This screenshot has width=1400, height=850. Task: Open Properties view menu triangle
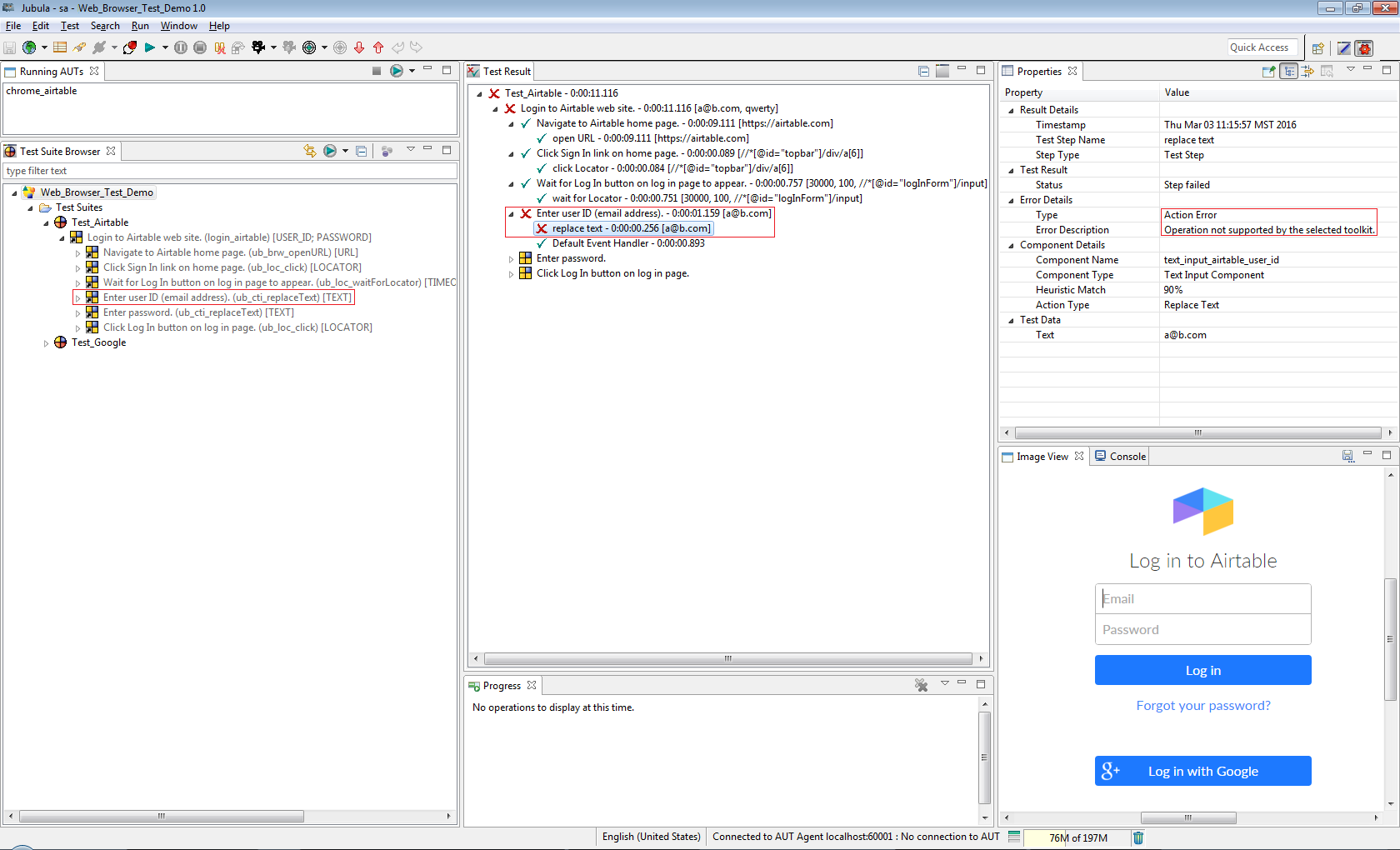pos(1351,69)
